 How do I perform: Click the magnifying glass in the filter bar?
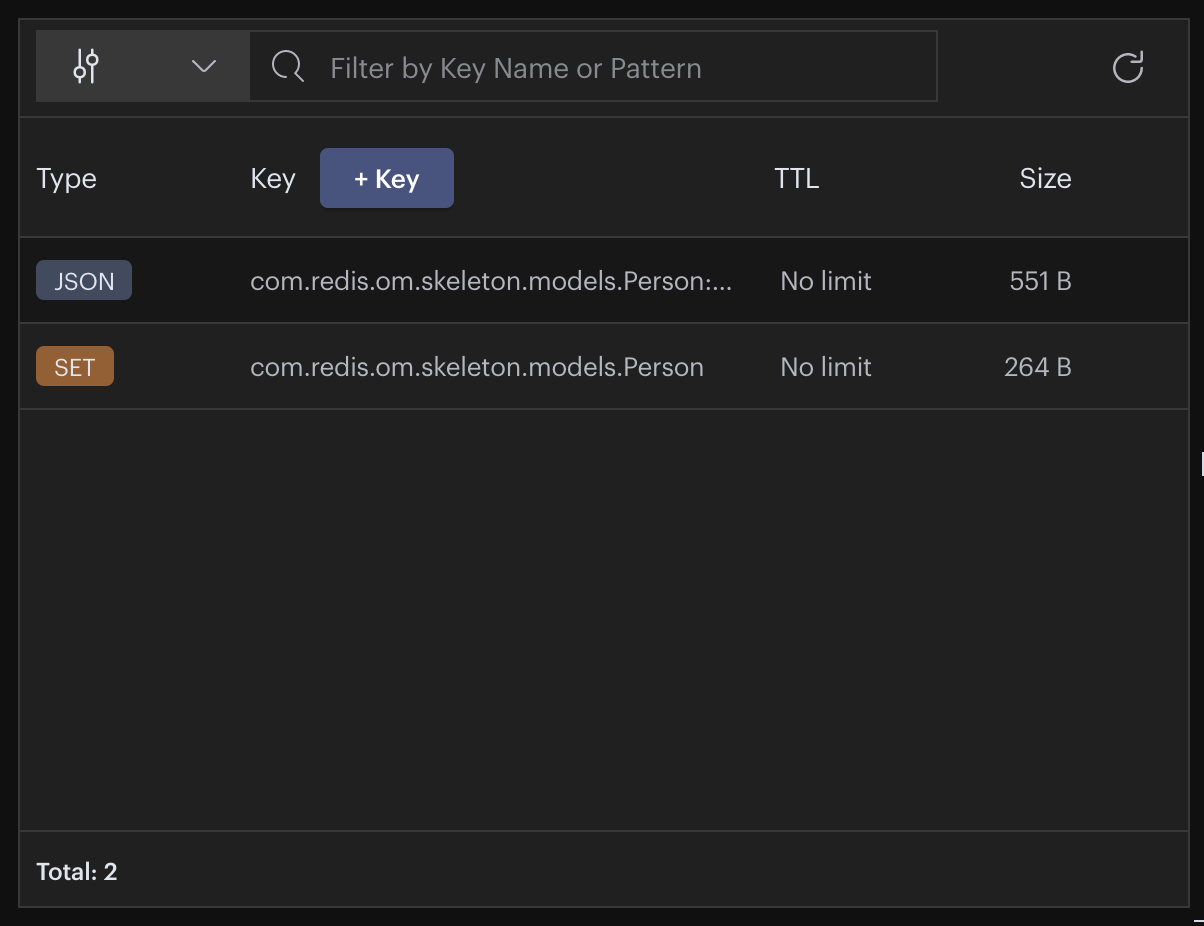coord(286,66)
